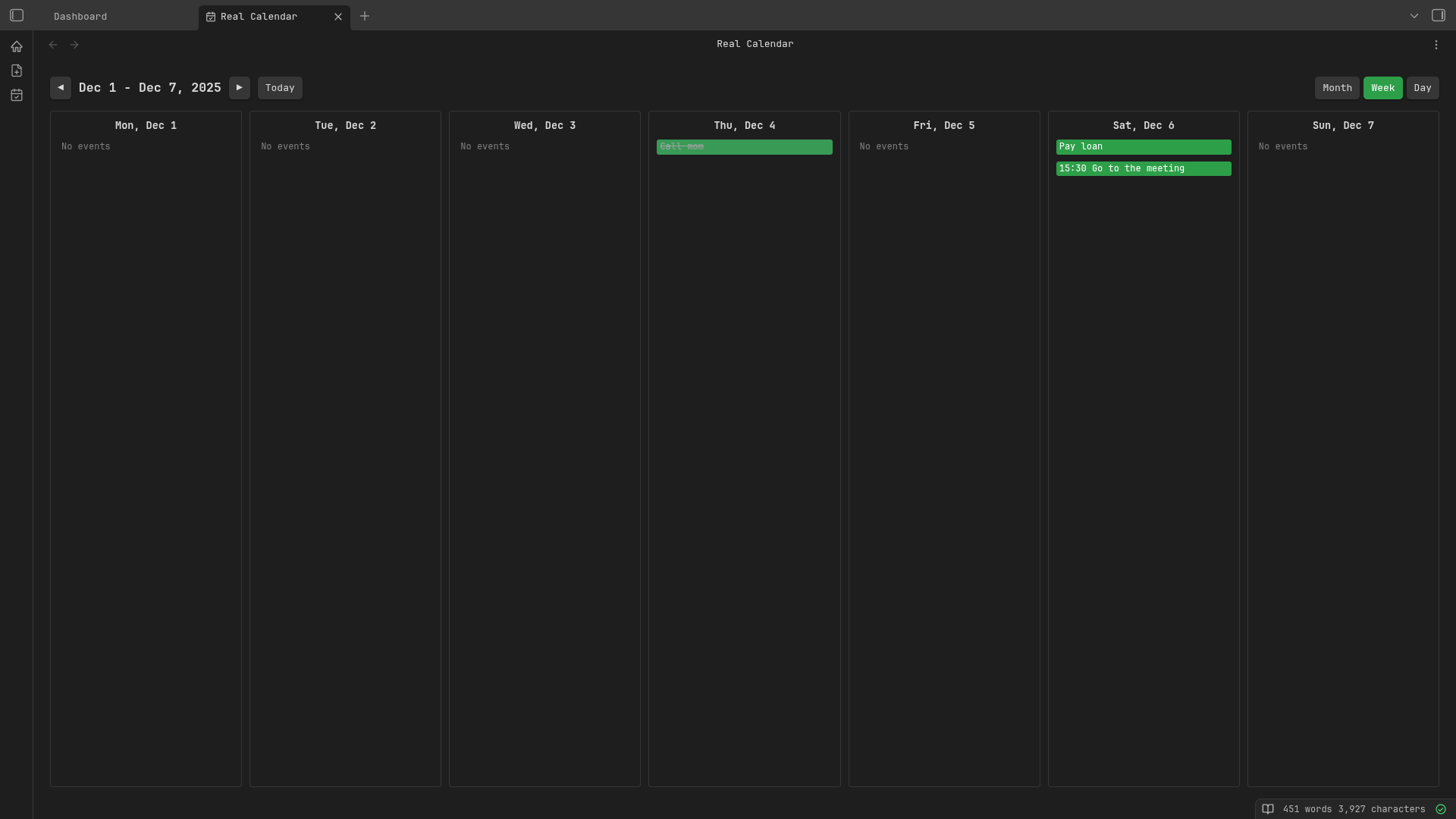The height and width of the screenshot is (819, 1456).
Task: Switch to the Dashboard tab
Action: point(80,17)
